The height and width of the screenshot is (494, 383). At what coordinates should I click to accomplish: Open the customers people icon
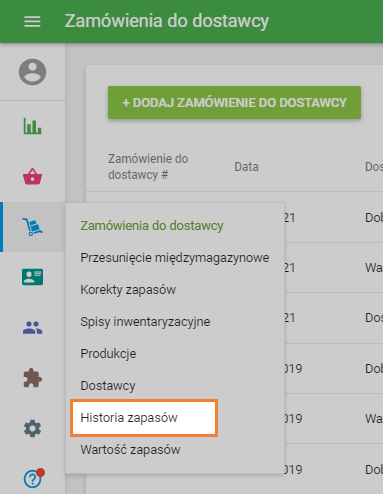32,328
